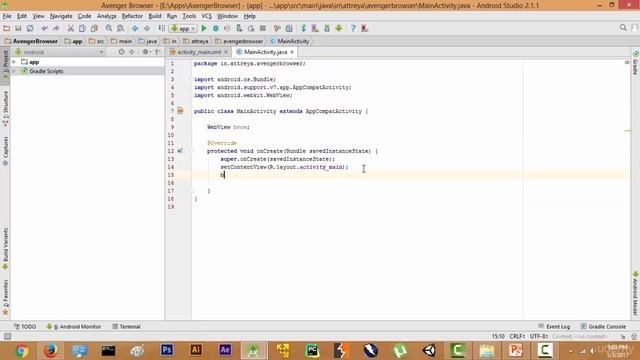This screenshot has height=360, width=640.
Task: Click the Save All toolbar icon
Action: pyautogui.click(x=18, y=28)
